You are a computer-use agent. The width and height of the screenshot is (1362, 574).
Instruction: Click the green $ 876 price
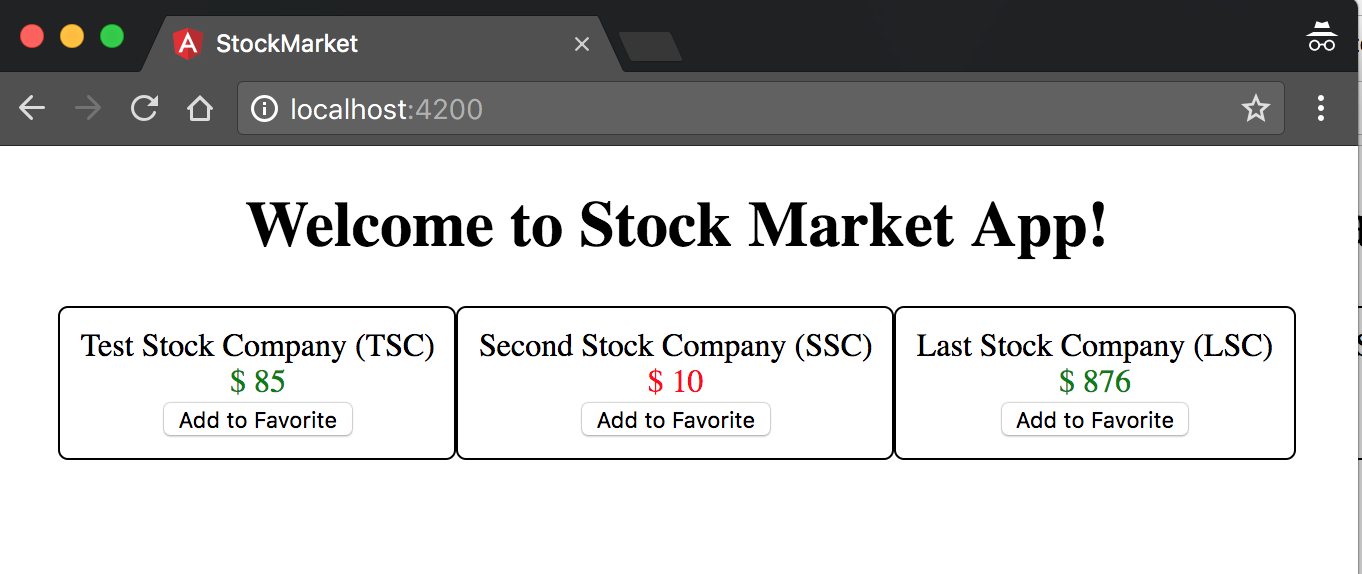coord(1095,381)
